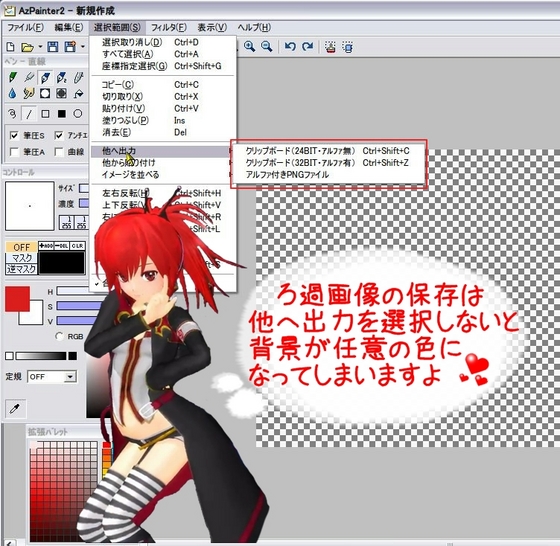Select the thin brush tool

(29, 77)
